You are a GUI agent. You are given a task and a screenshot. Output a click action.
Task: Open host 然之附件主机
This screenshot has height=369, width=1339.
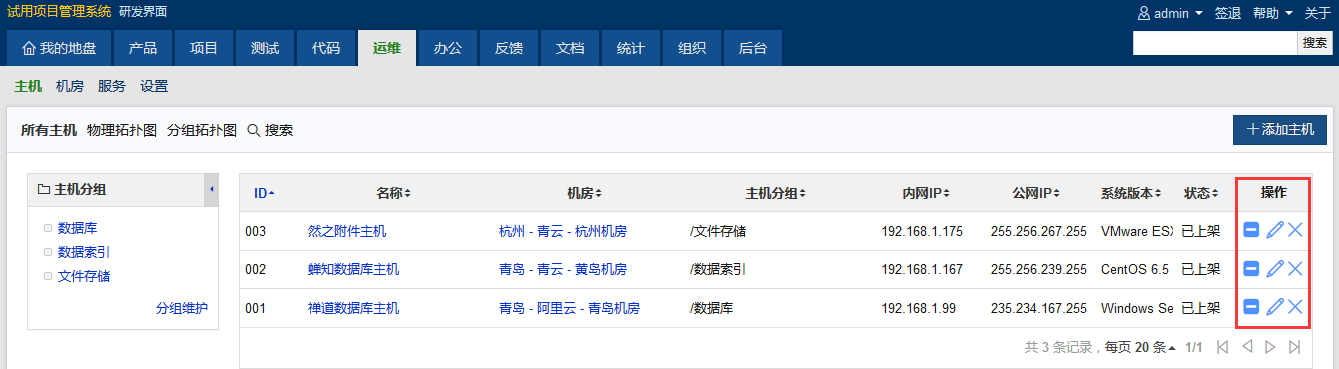pyautogui.click(x=347, y=231)
